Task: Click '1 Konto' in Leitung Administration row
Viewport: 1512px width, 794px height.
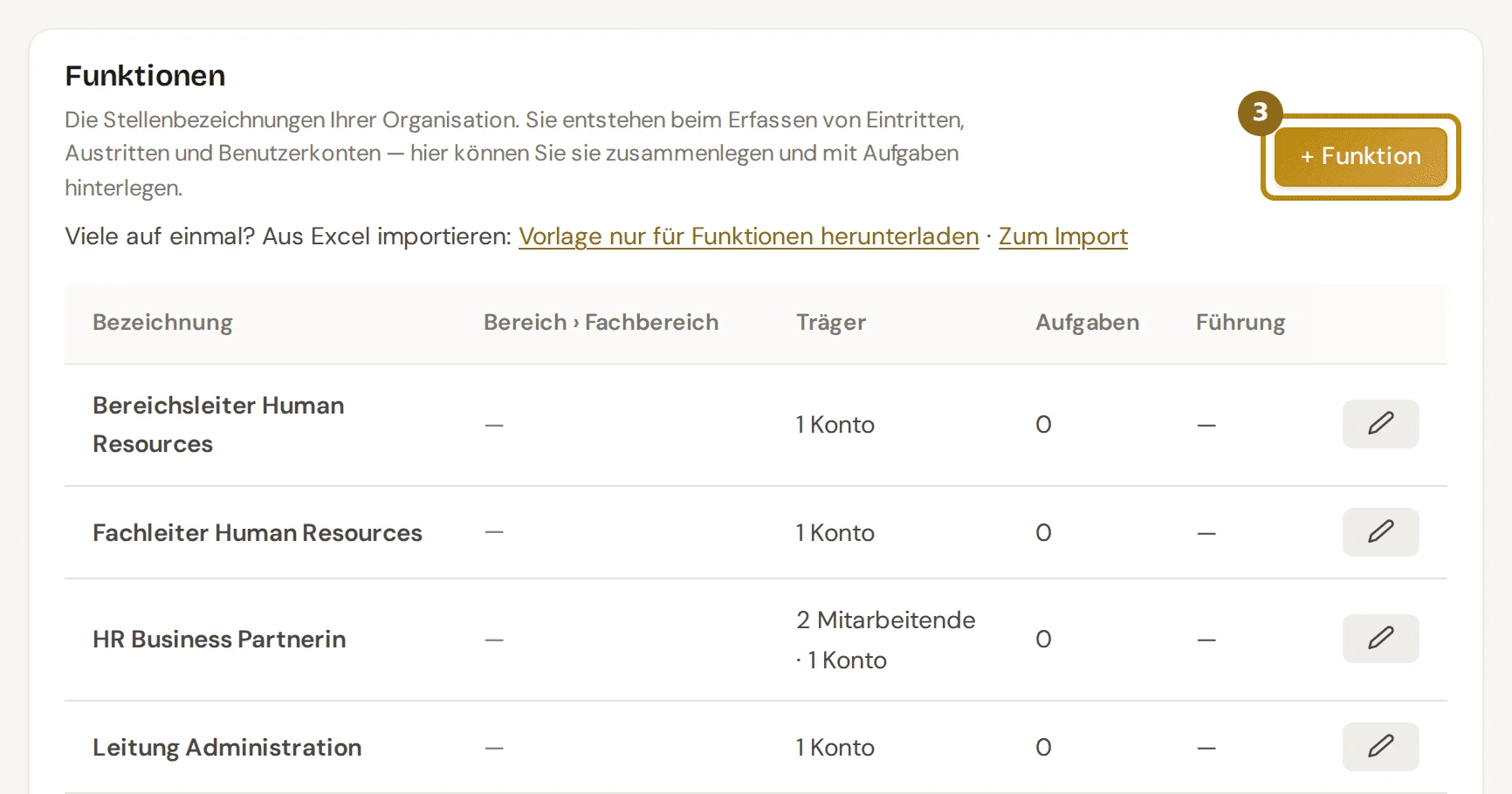Action: tap(835, 748)
